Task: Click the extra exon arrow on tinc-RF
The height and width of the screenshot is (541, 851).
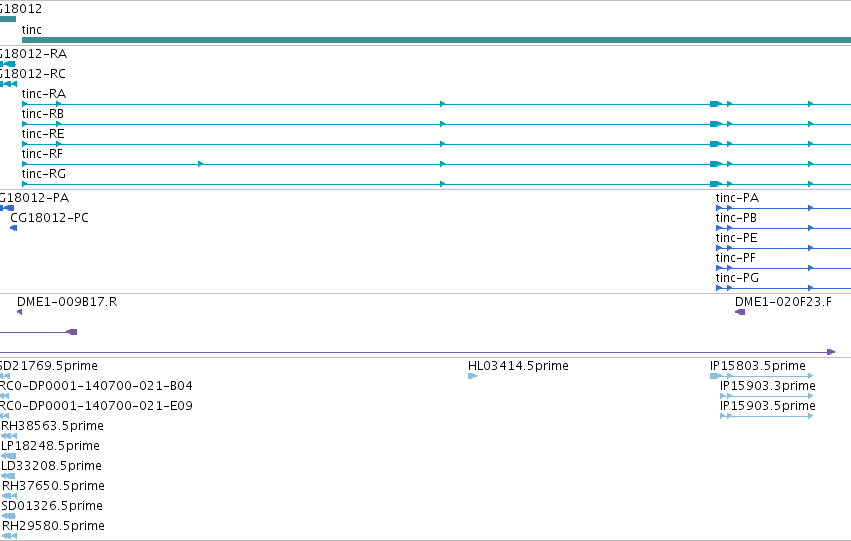Action: point(200,164)
